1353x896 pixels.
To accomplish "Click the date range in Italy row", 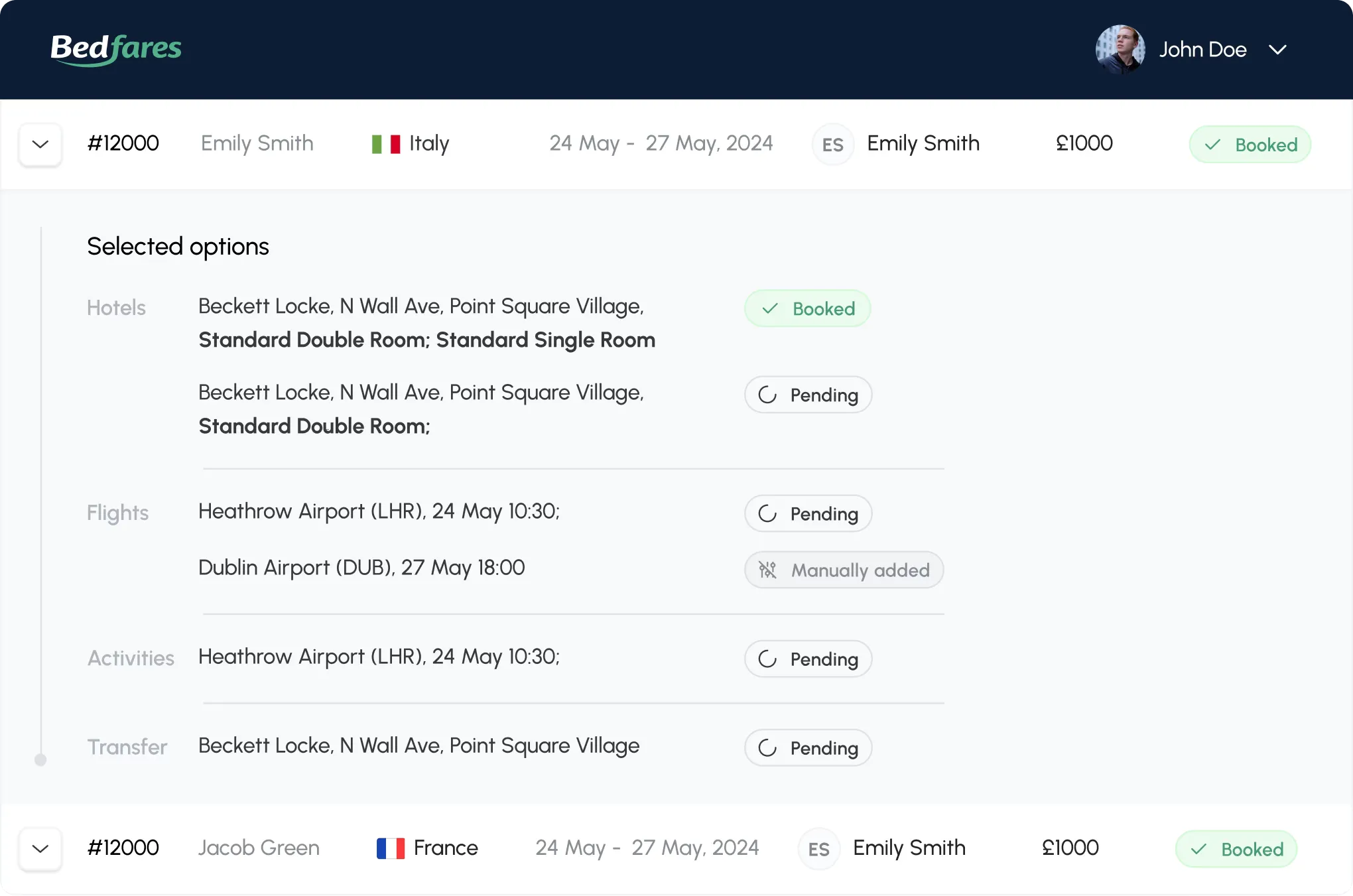I will [x=661, y=143].
